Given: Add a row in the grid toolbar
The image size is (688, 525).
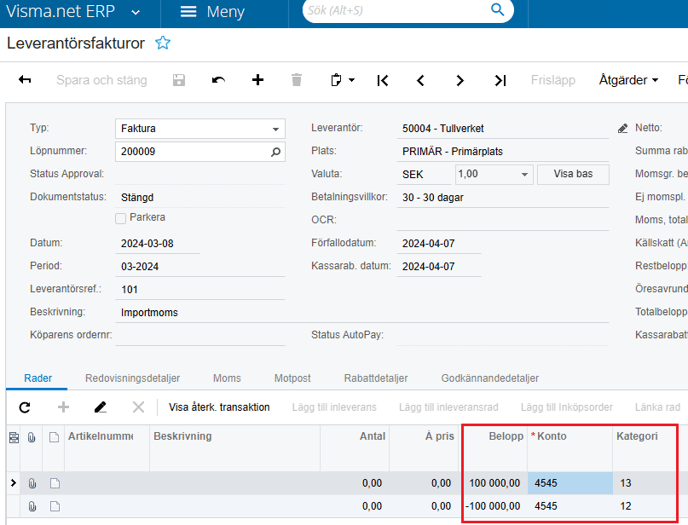Looking at the screenshot, I should tap(63, 407).
